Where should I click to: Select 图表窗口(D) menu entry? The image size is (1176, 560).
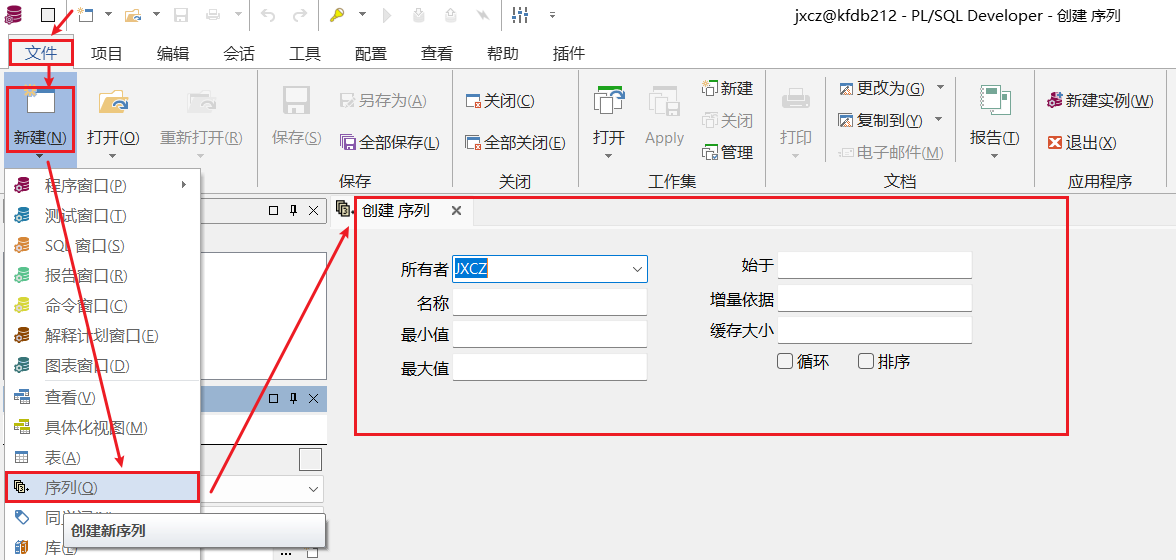102,366
